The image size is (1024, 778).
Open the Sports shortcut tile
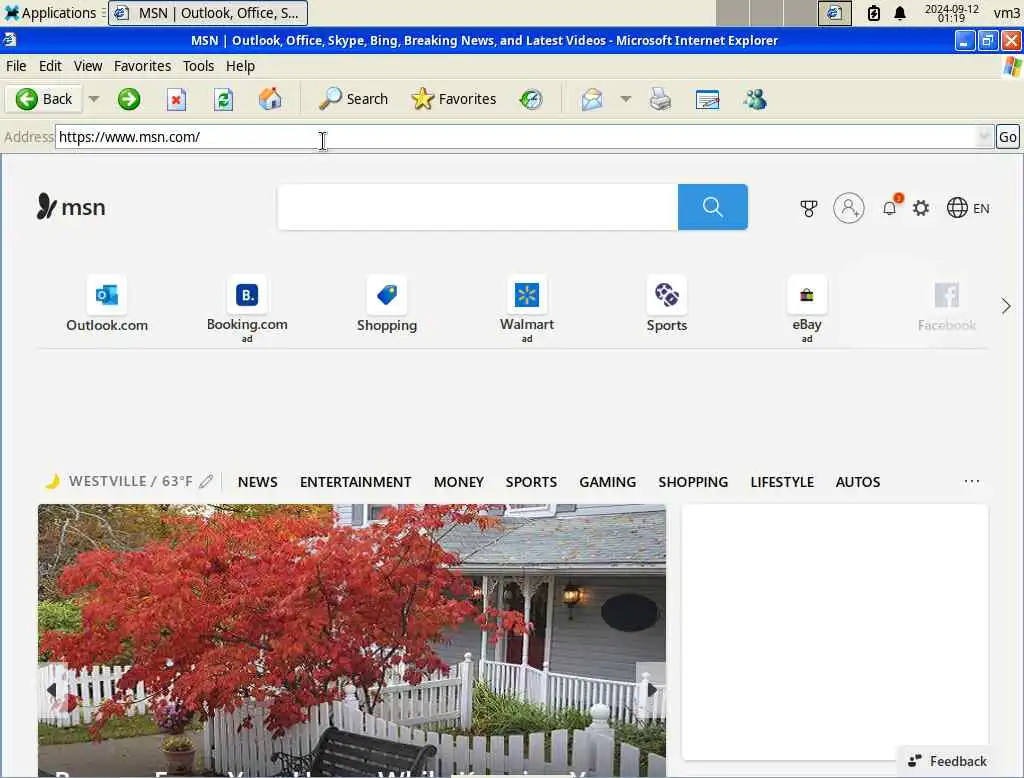[x=667, y=305]
